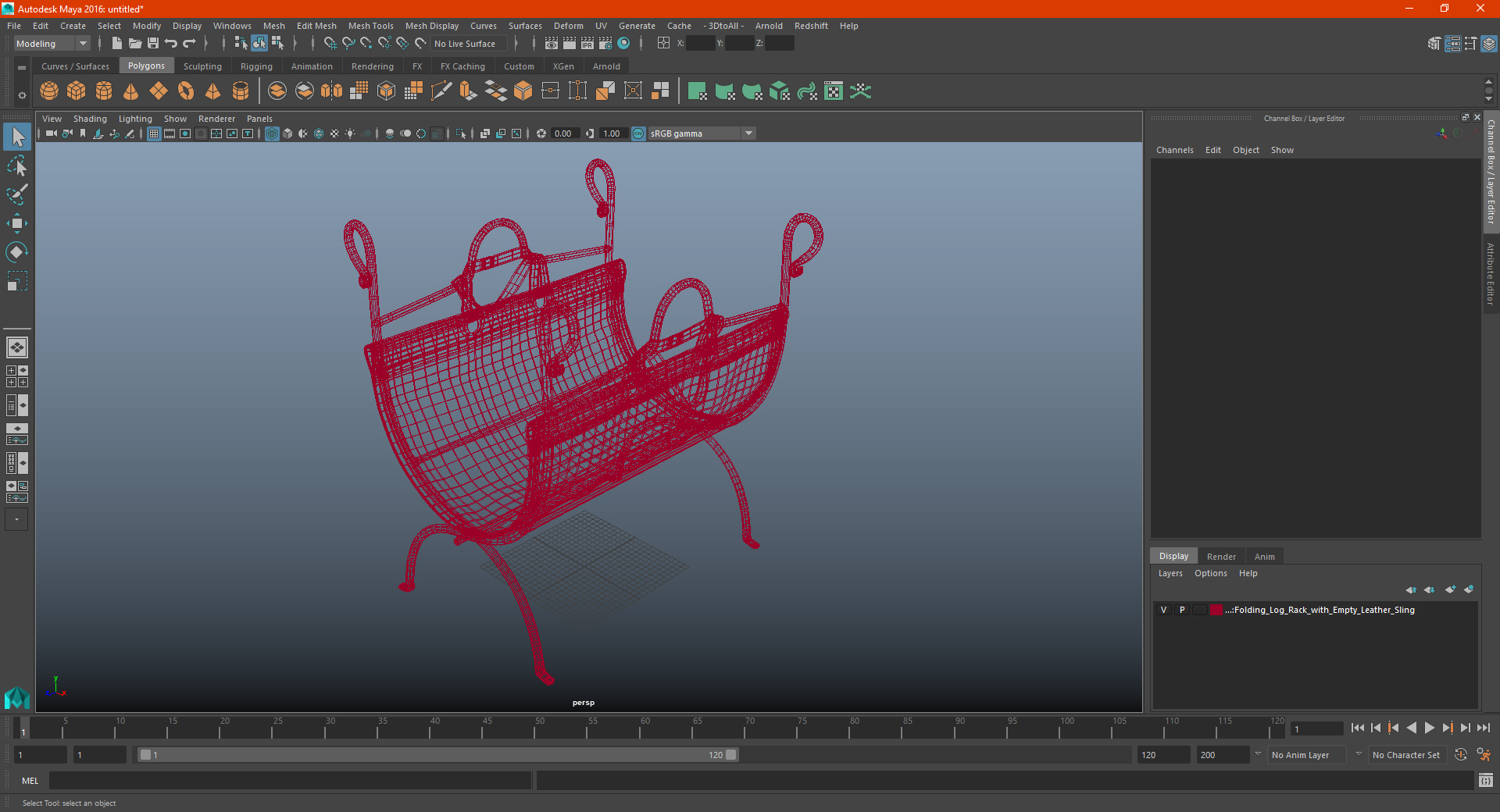
Task: Expand the No Live Surface field
Action: [469, 44]
